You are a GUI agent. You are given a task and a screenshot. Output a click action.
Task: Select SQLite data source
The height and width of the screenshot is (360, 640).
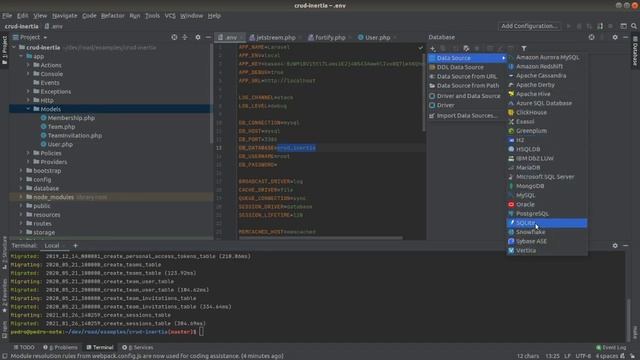tap(547, 223)
